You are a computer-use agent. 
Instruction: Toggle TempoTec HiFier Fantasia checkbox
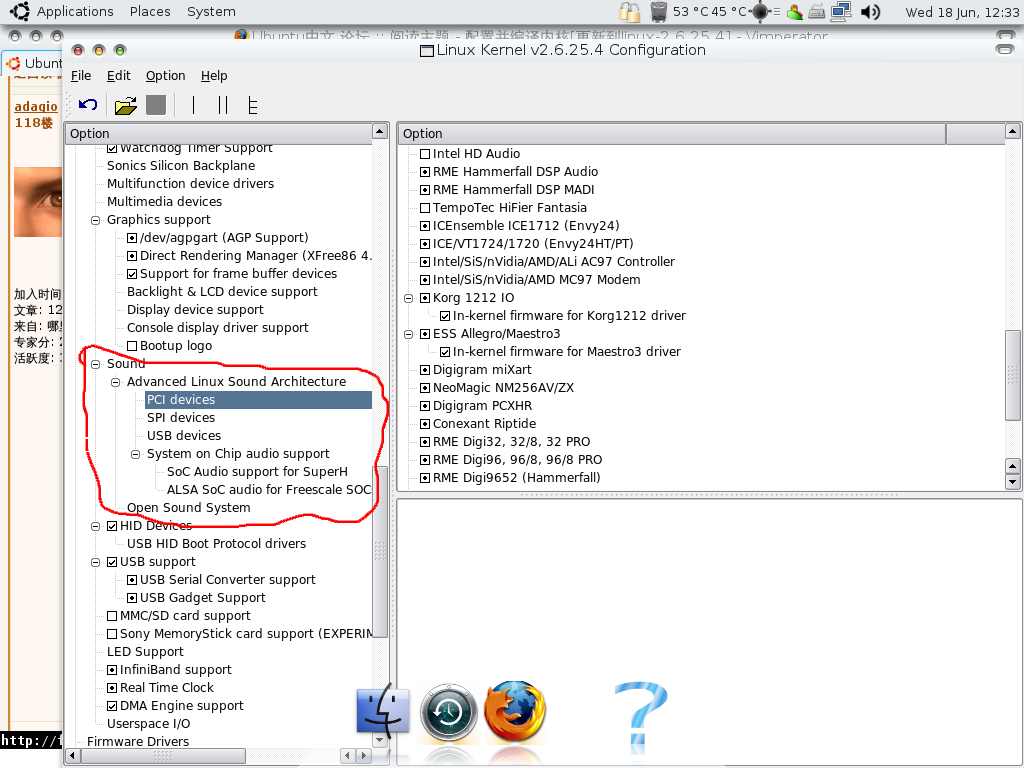tap(424, 208)
